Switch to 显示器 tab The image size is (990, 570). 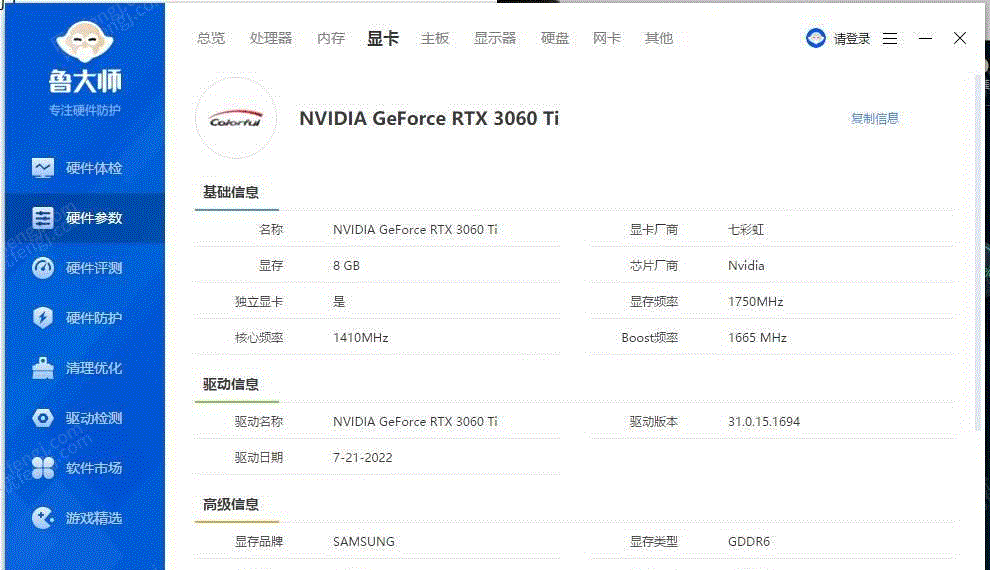click(495, 39)
